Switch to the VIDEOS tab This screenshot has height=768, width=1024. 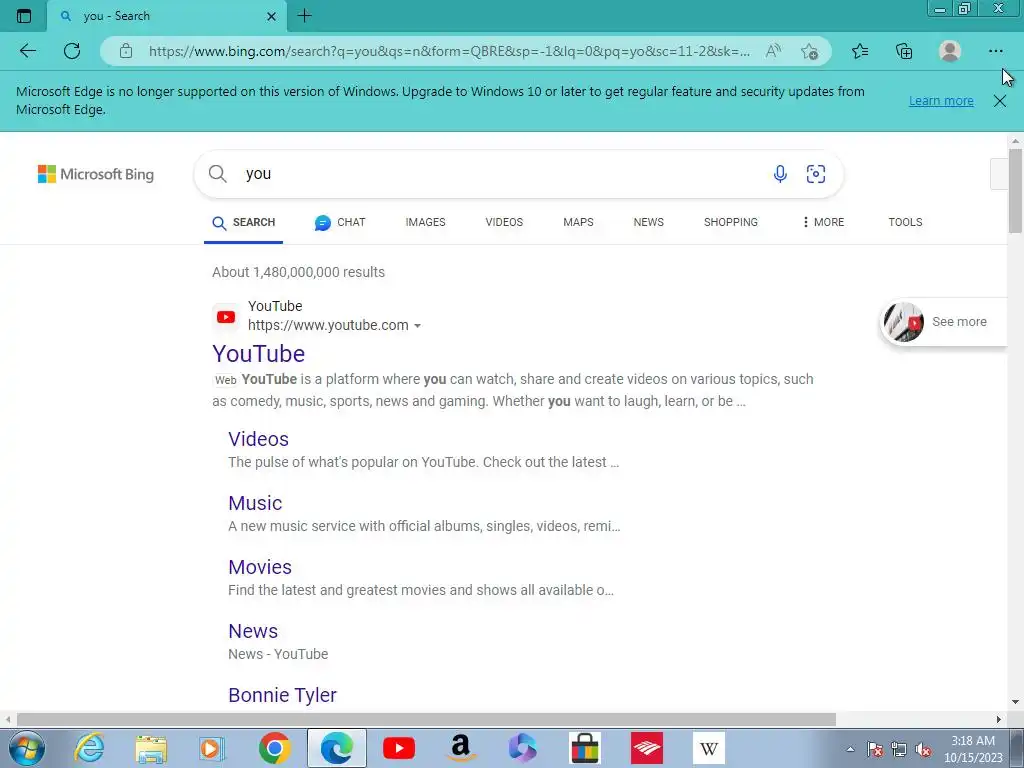point(504,222)
